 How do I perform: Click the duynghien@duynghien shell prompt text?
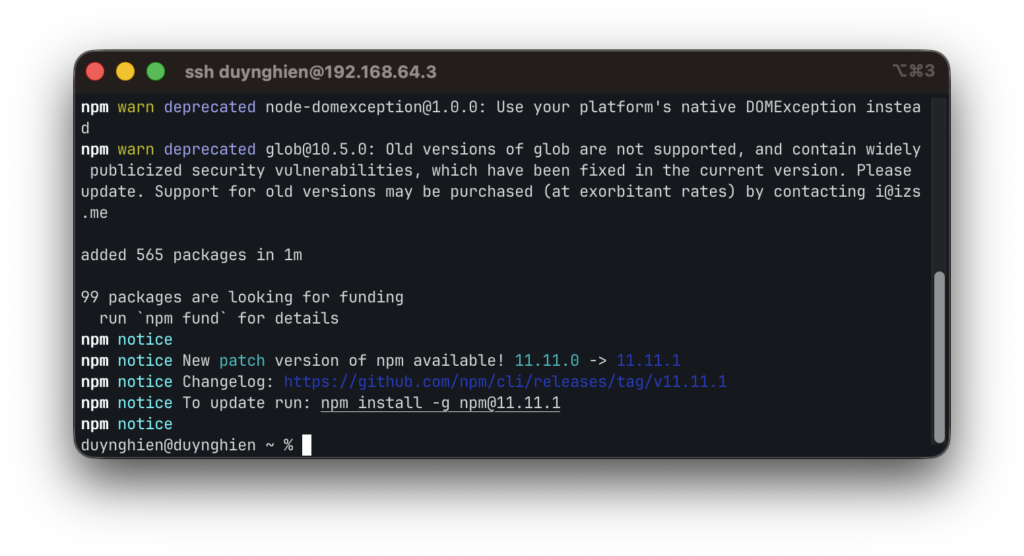click(168, 445)
